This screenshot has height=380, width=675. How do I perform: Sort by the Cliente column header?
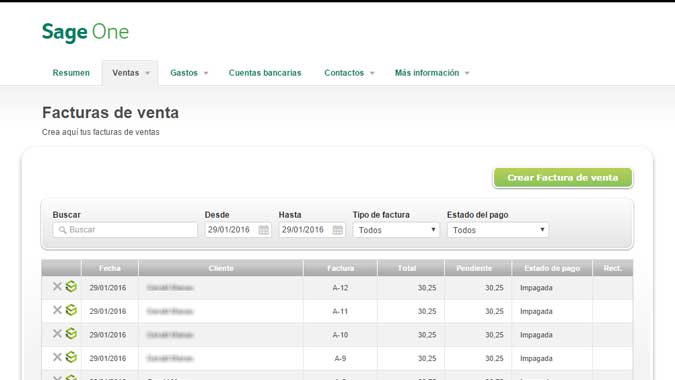(221, 268)
